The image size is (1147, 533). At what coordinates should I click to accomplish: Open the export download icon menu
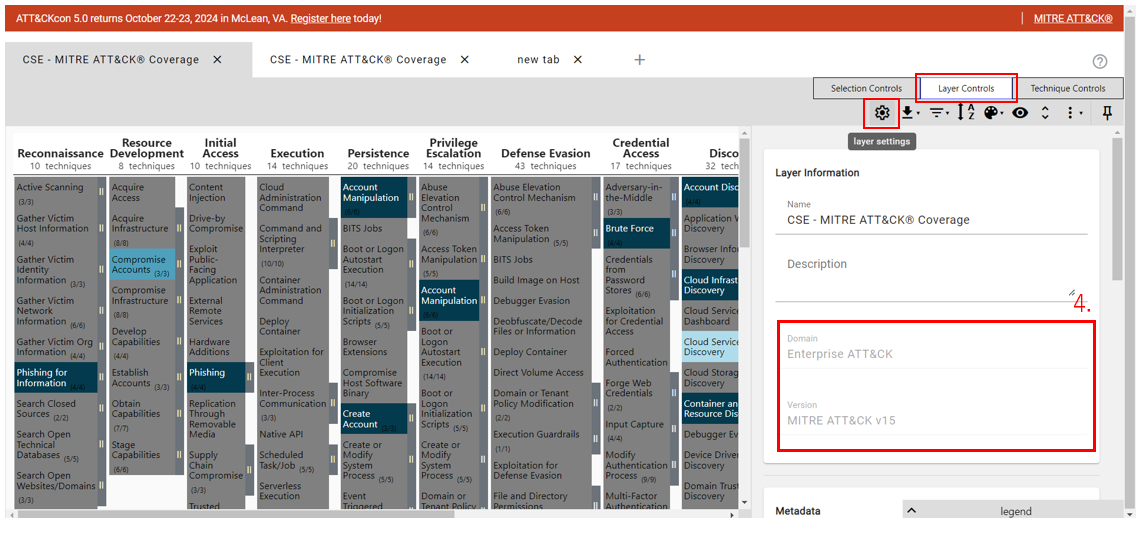point(910,113)
